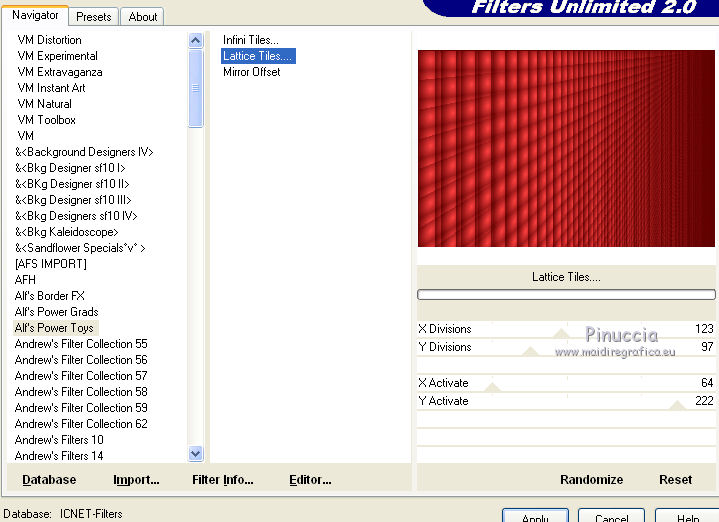Image resolution: width=719 pixels, height=522 pixels.
Task: Click the progress bar under Lattice Tiles
Action: point(566,294)
